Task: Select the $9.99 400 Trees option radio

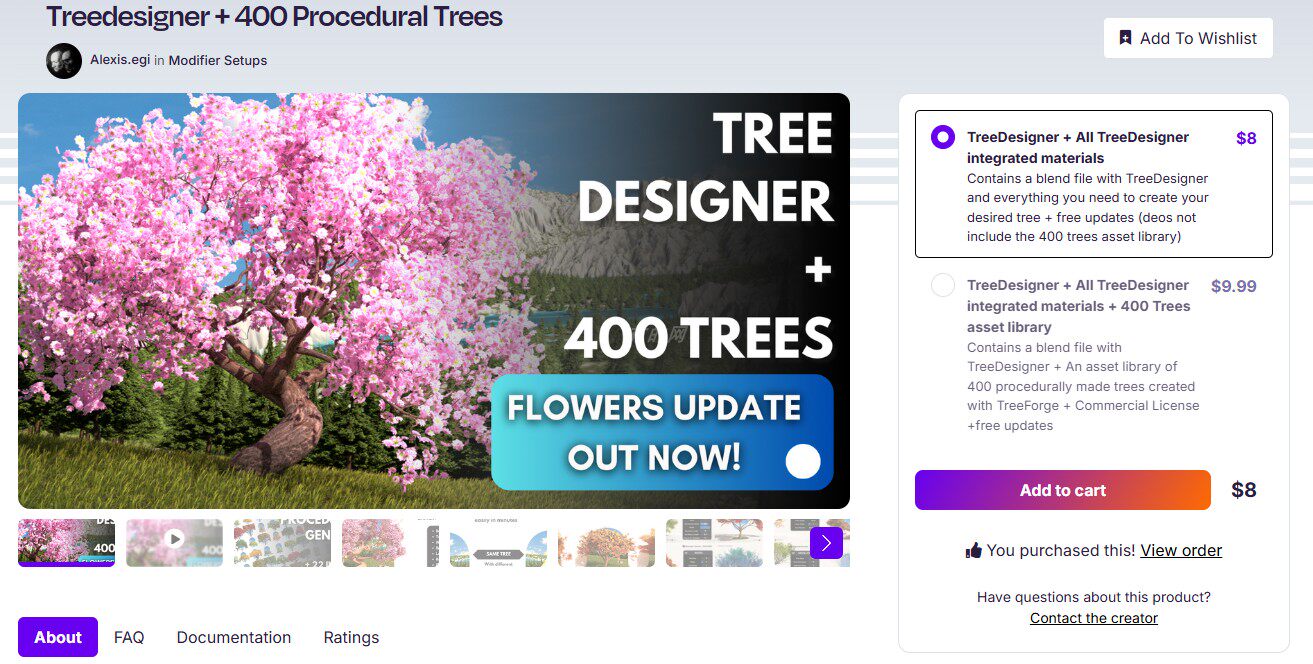Action: click(943, 285)
